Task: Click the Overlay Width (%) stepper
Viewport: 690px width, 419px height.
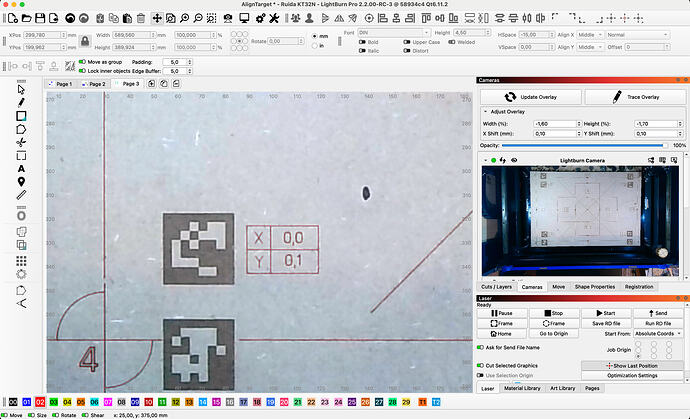Action: tap(579, 124)
